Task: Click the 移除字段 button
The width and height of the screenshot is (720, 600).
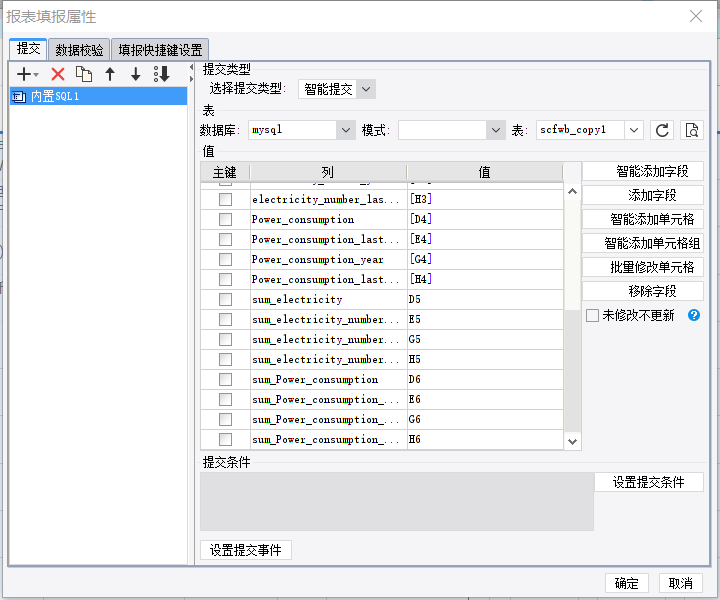Action: point(643,291)
